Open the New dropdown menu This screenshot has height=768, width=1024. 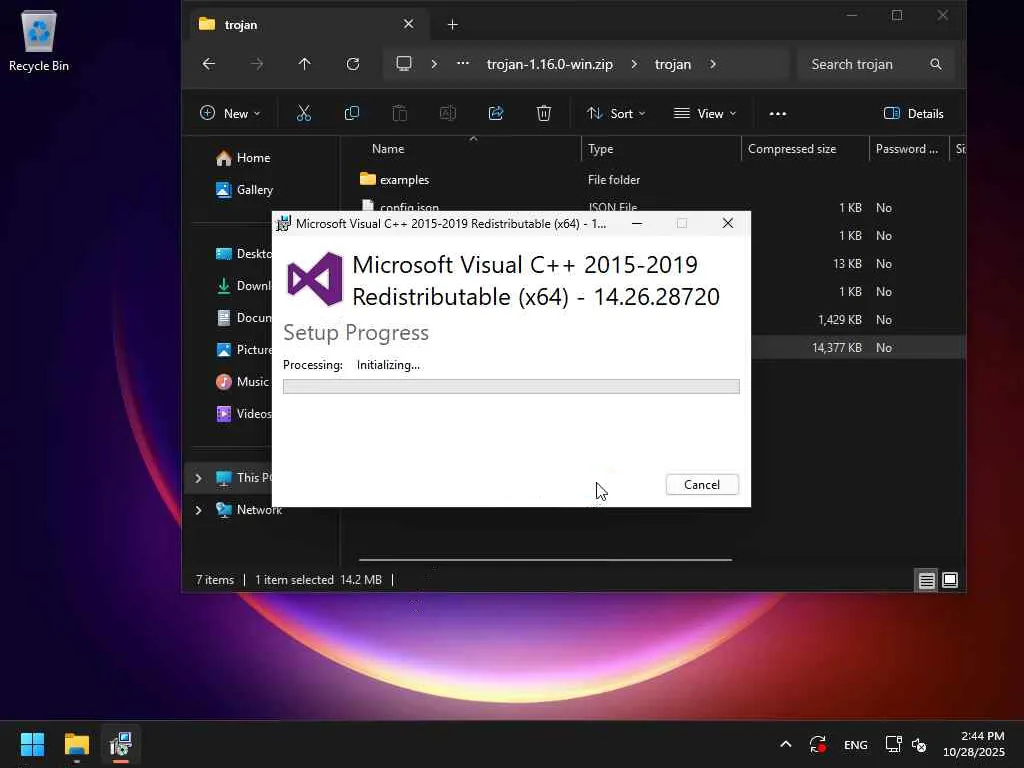coord(230,114)
